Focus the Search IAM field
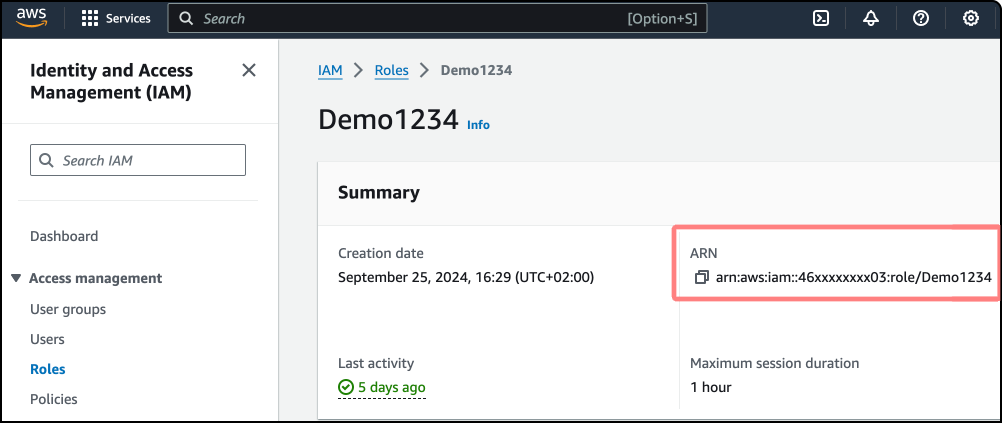Viewport: 1002px width, 423px height. [138, 160]
